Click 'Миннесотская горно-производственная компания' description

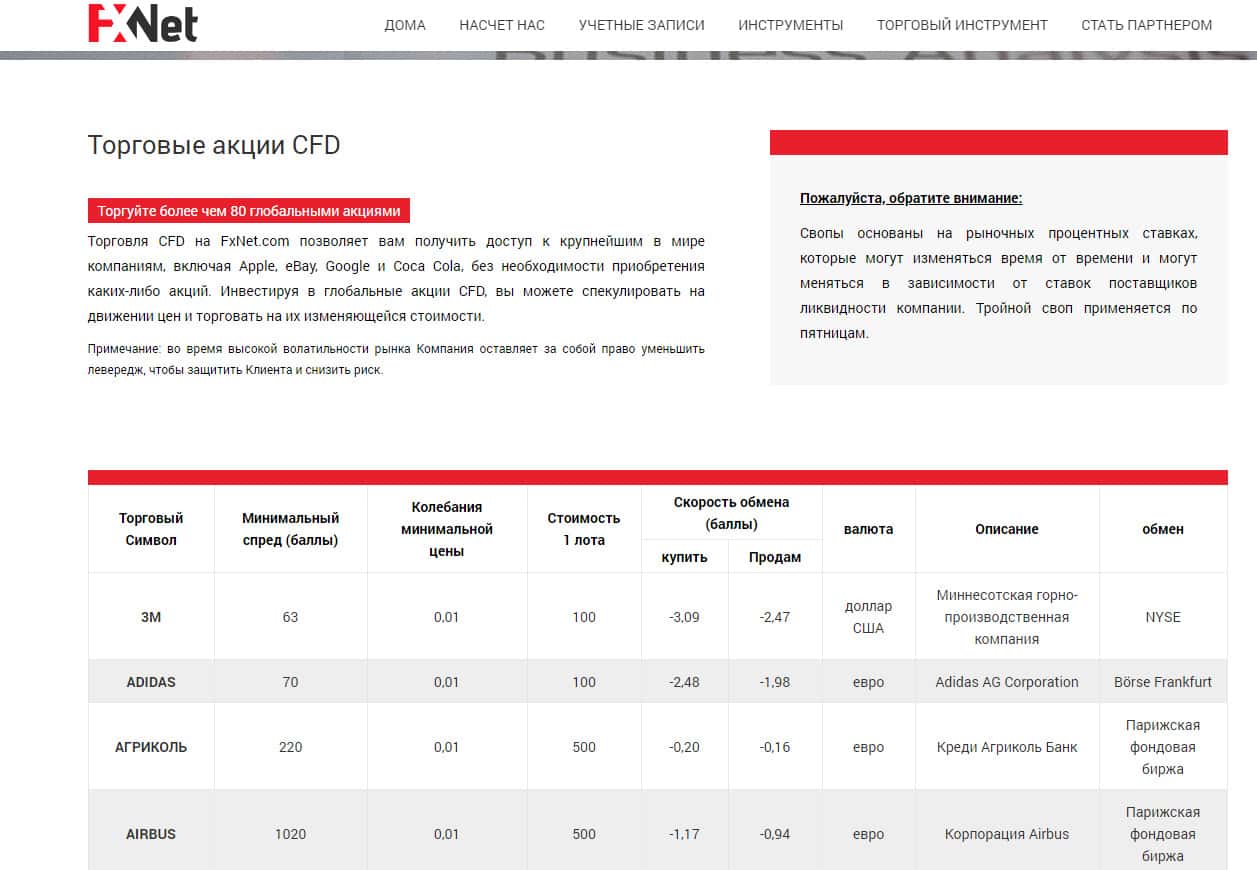[x=1007, y=617]
